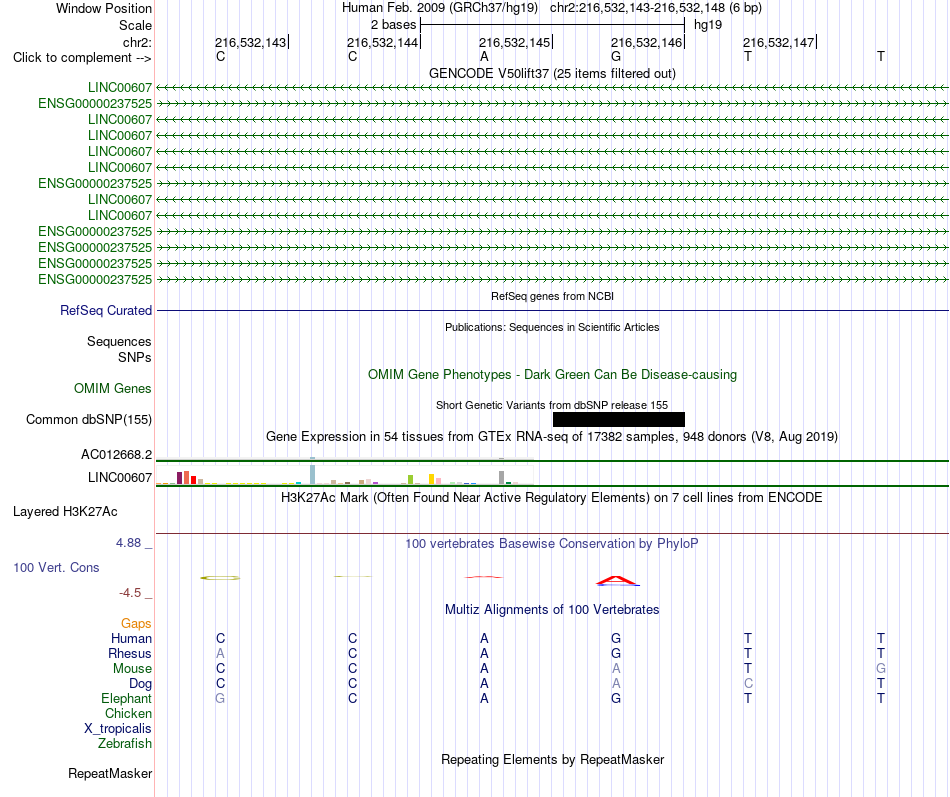Click the SNPs label under Sequences
The height and width of the screenshot is (797, 950).
(135, 358)
